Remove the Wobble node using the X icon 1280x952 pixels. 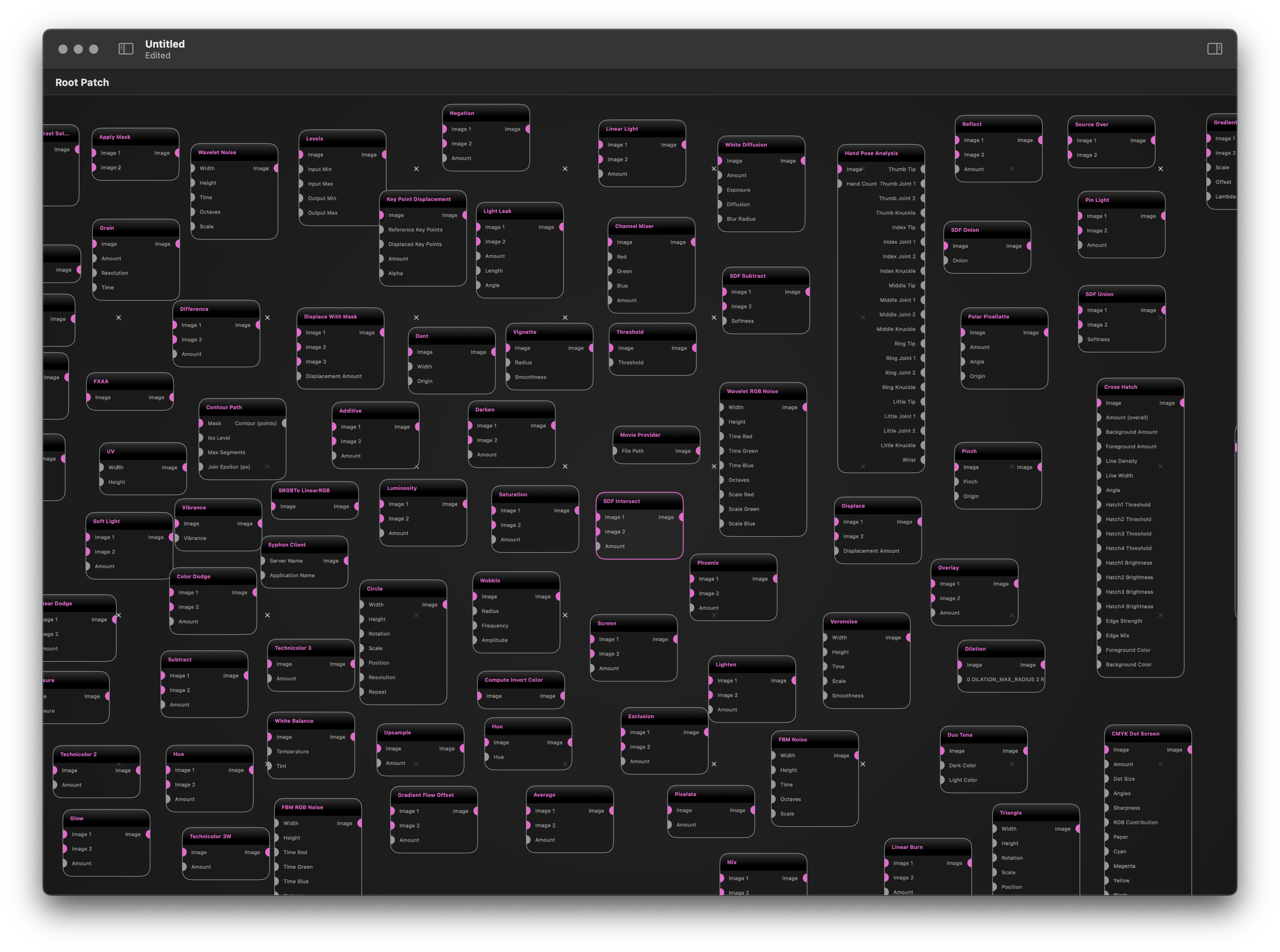[566, 615]
